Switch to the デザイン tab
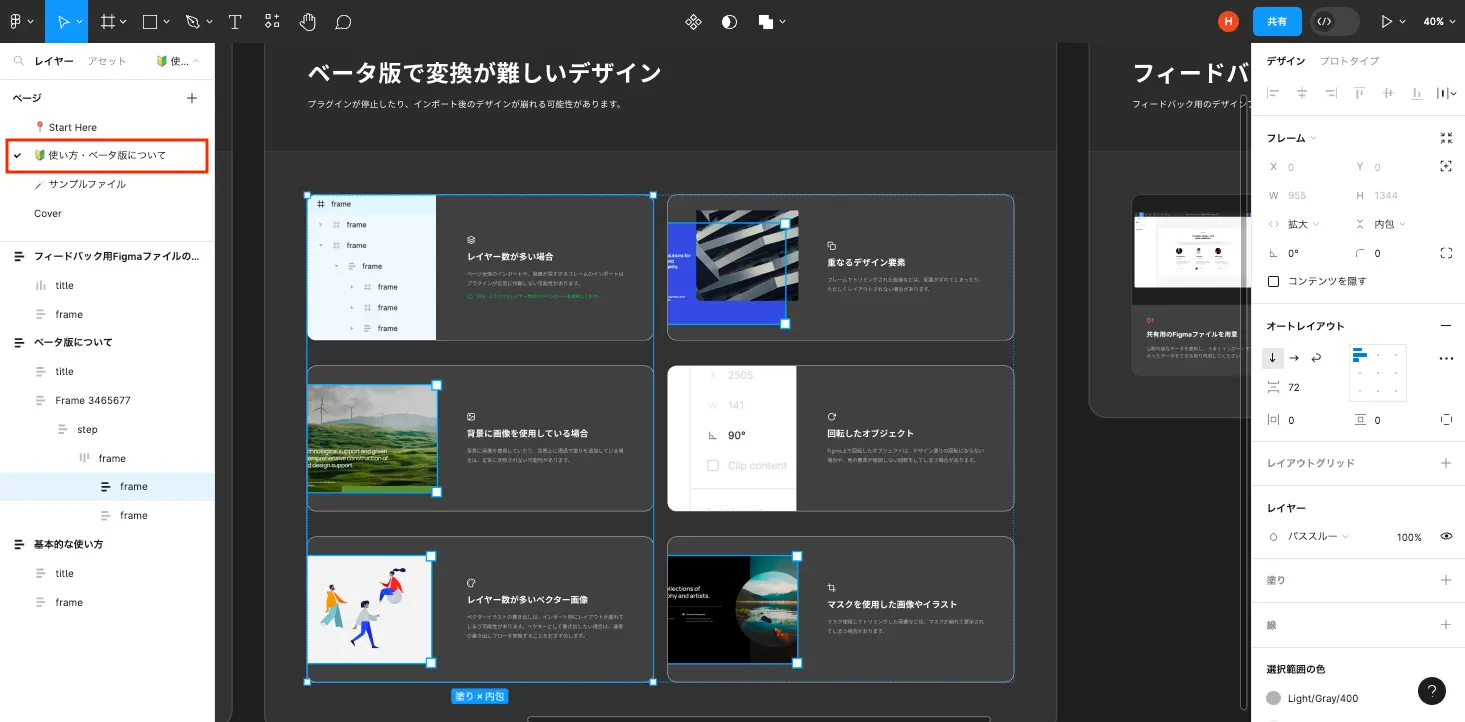The height and width of the screenshot is (722, 1465). click(1286, 61)
